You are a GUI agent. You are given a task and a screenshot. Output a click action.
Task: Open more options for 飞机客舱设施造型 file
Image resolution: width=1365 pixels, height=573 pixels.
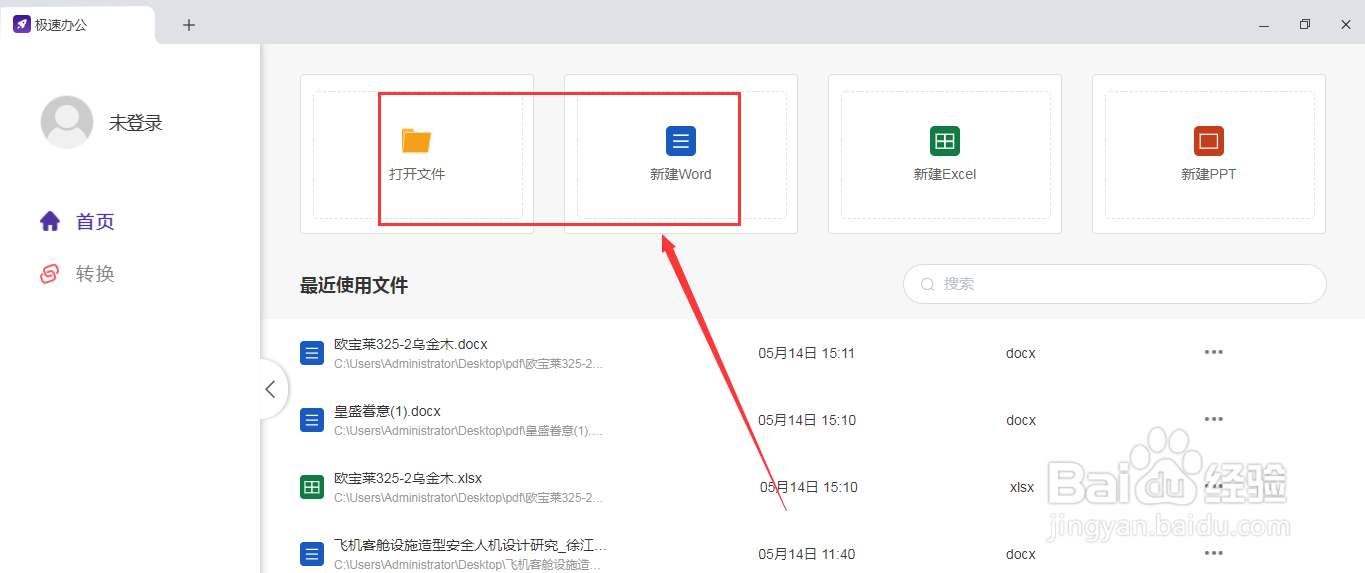coord(1214,553)
